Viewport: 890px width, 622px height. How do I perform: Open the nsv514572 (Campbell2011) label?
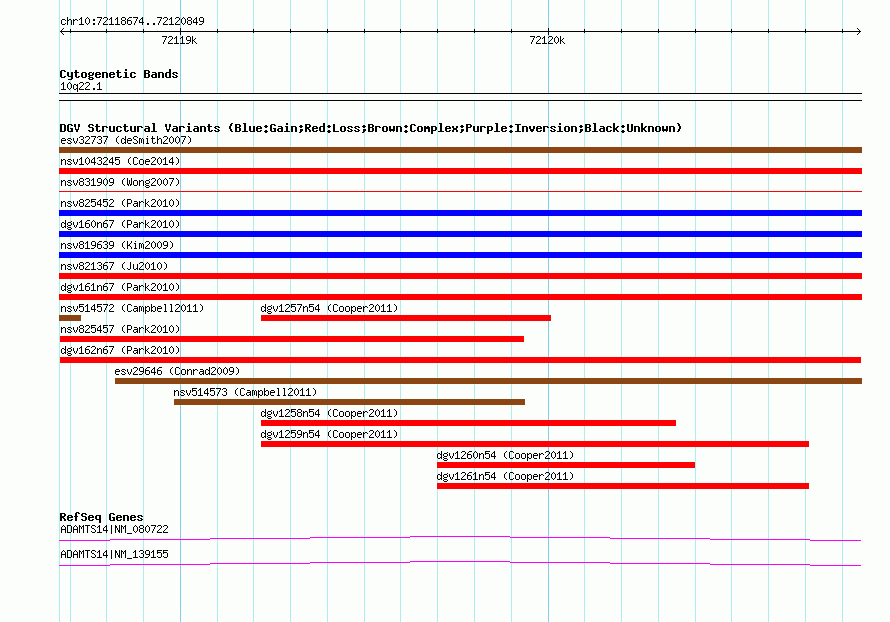coord(132,308)
